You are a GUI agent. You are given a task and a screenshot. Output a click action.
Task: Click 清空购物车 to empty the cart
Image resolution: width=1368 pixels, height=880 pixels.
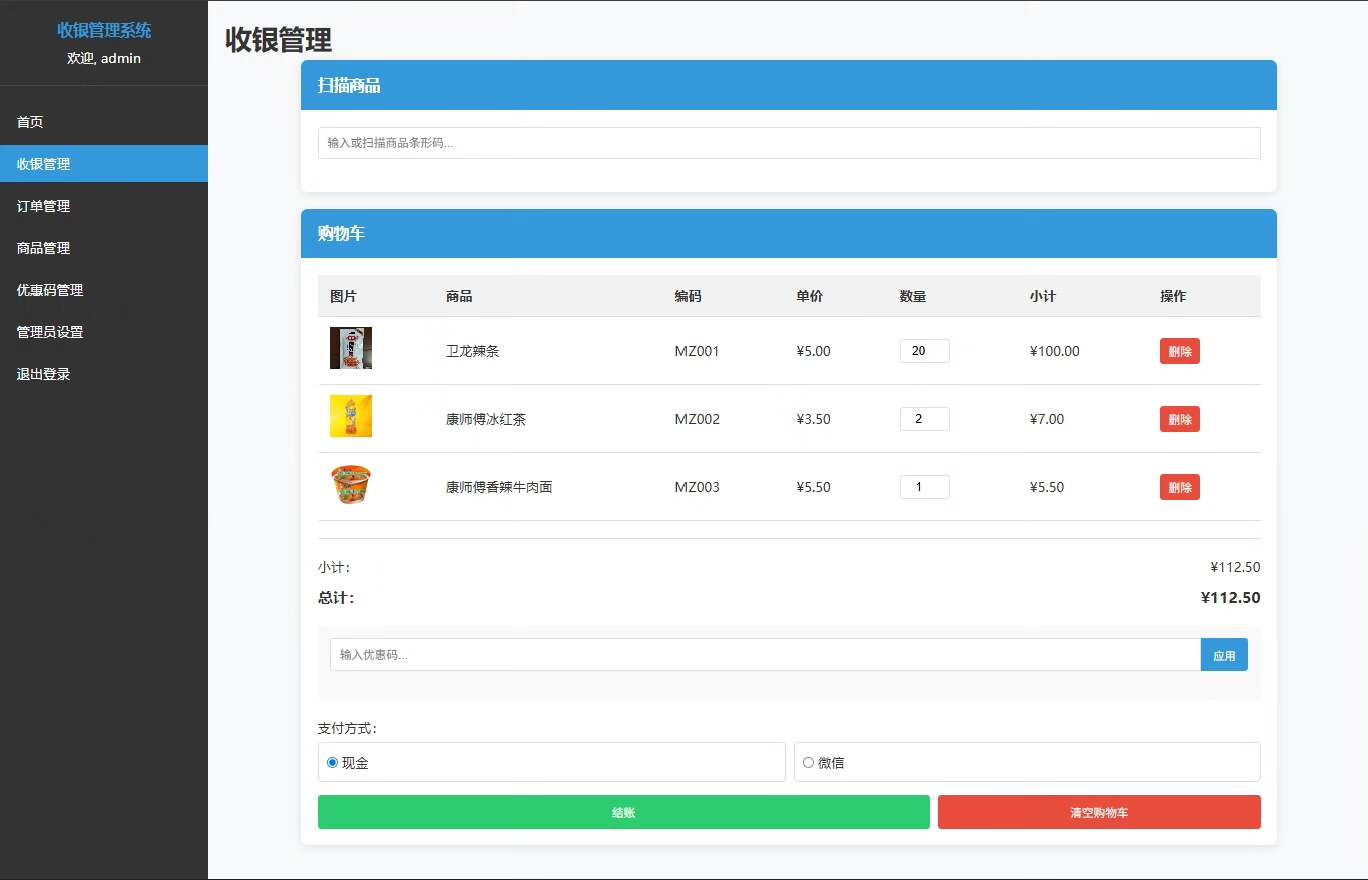click(x=1098, y=812)
